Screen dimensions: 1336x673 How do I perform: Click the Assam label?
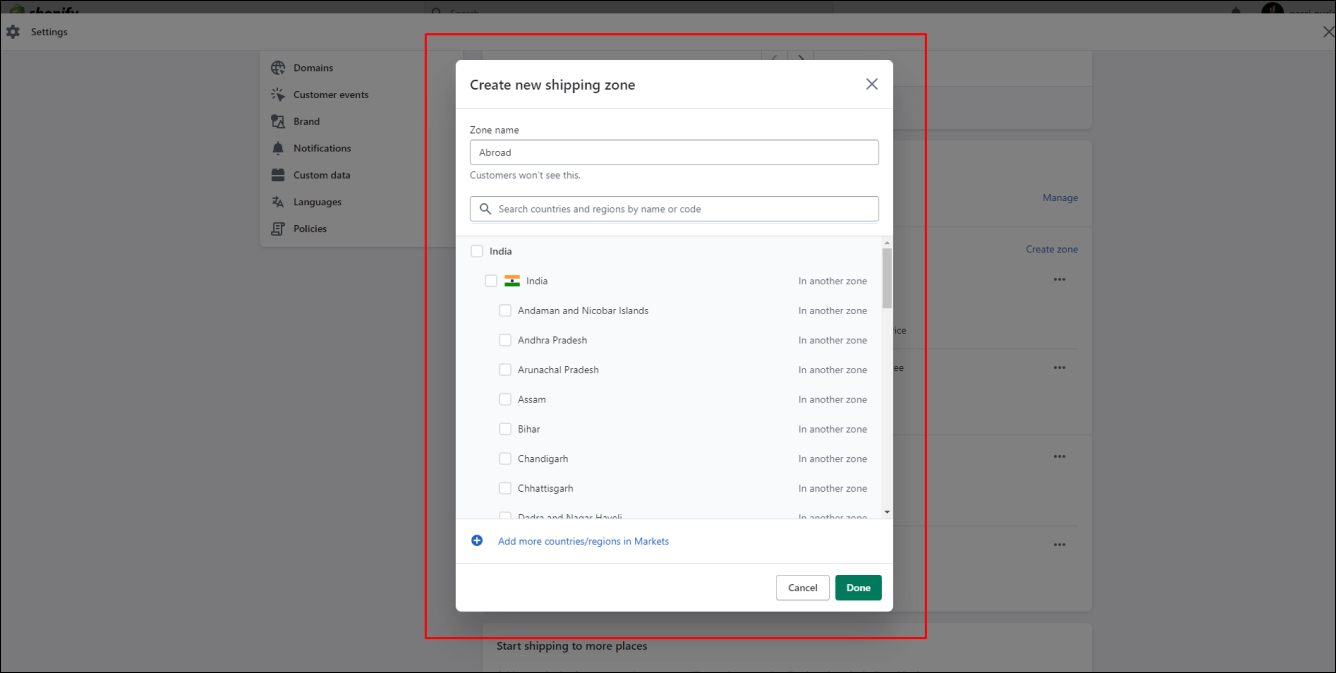pos(532,400)
